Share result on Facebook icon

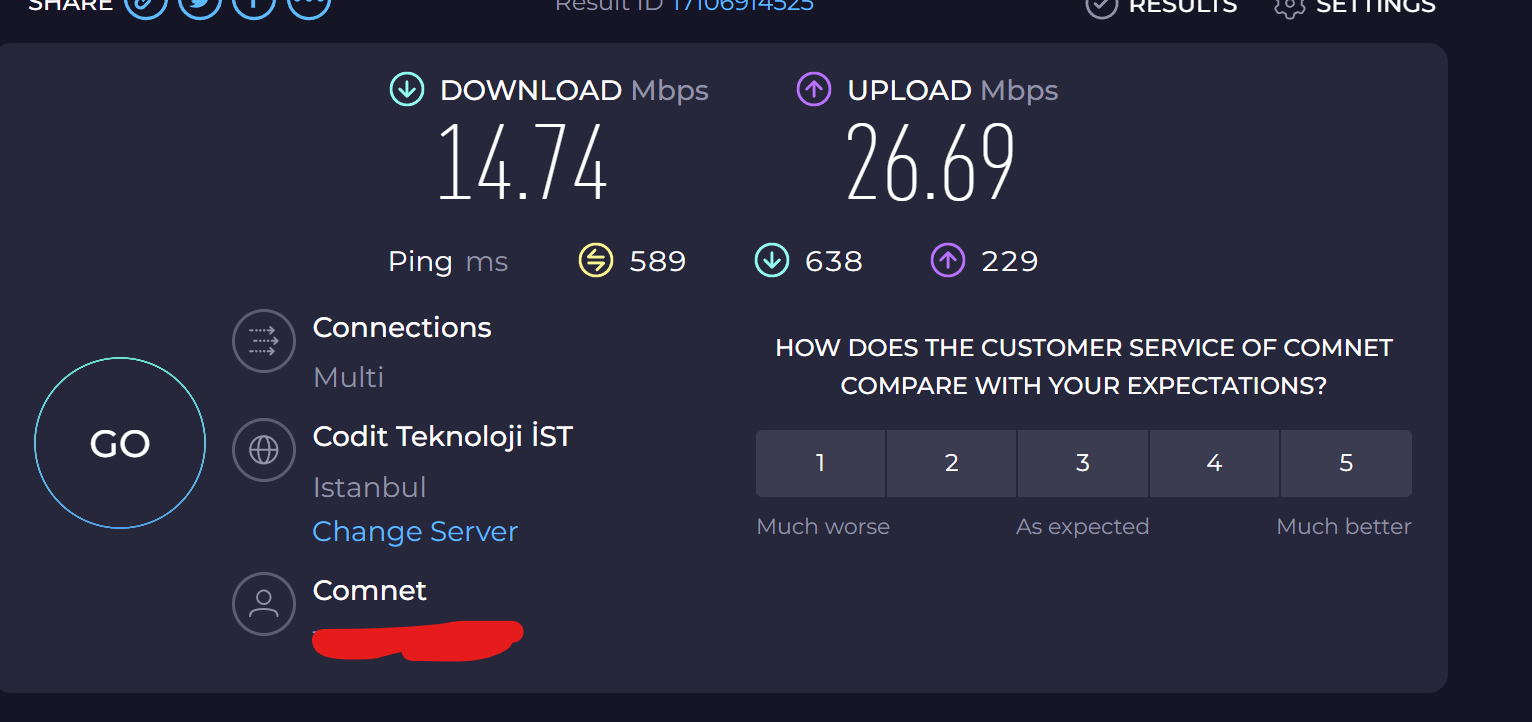[254, 5]
